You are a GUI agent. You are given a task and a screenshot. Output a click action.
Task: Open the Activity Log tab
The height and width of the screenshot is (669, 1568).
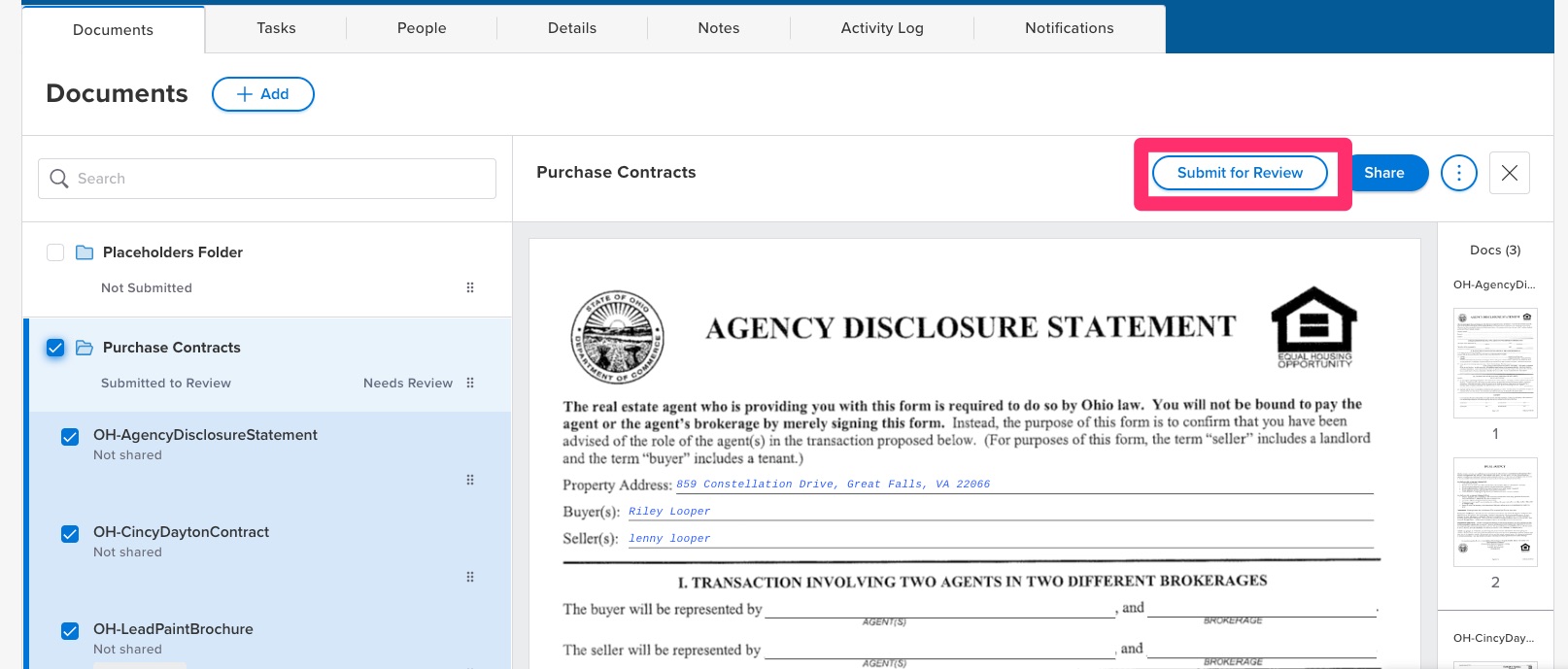tap(882, 28)
